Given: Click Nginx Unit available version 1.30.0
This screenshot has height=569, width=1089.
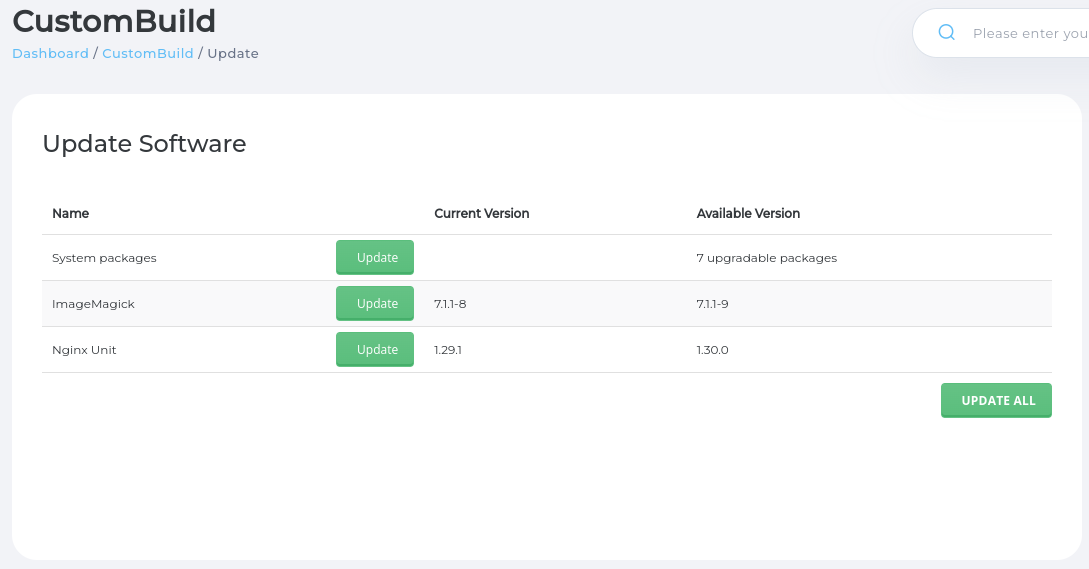Looking at the screenshot, I should (712, 350).
